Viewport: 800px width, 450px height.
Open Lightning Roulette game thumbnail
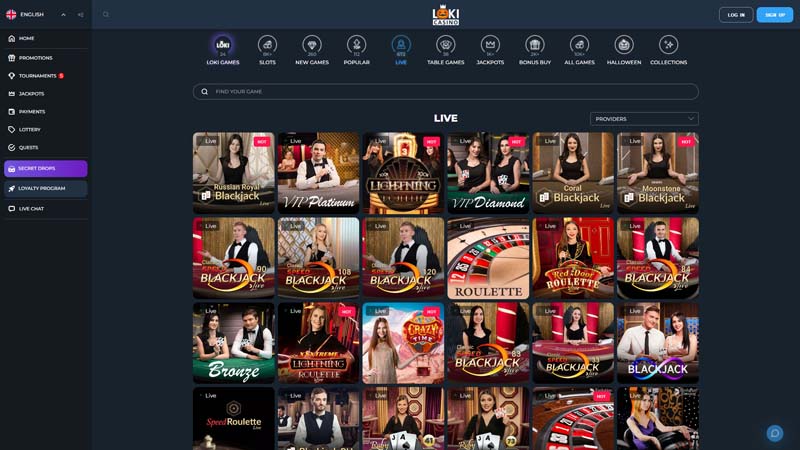click(403, 173)
